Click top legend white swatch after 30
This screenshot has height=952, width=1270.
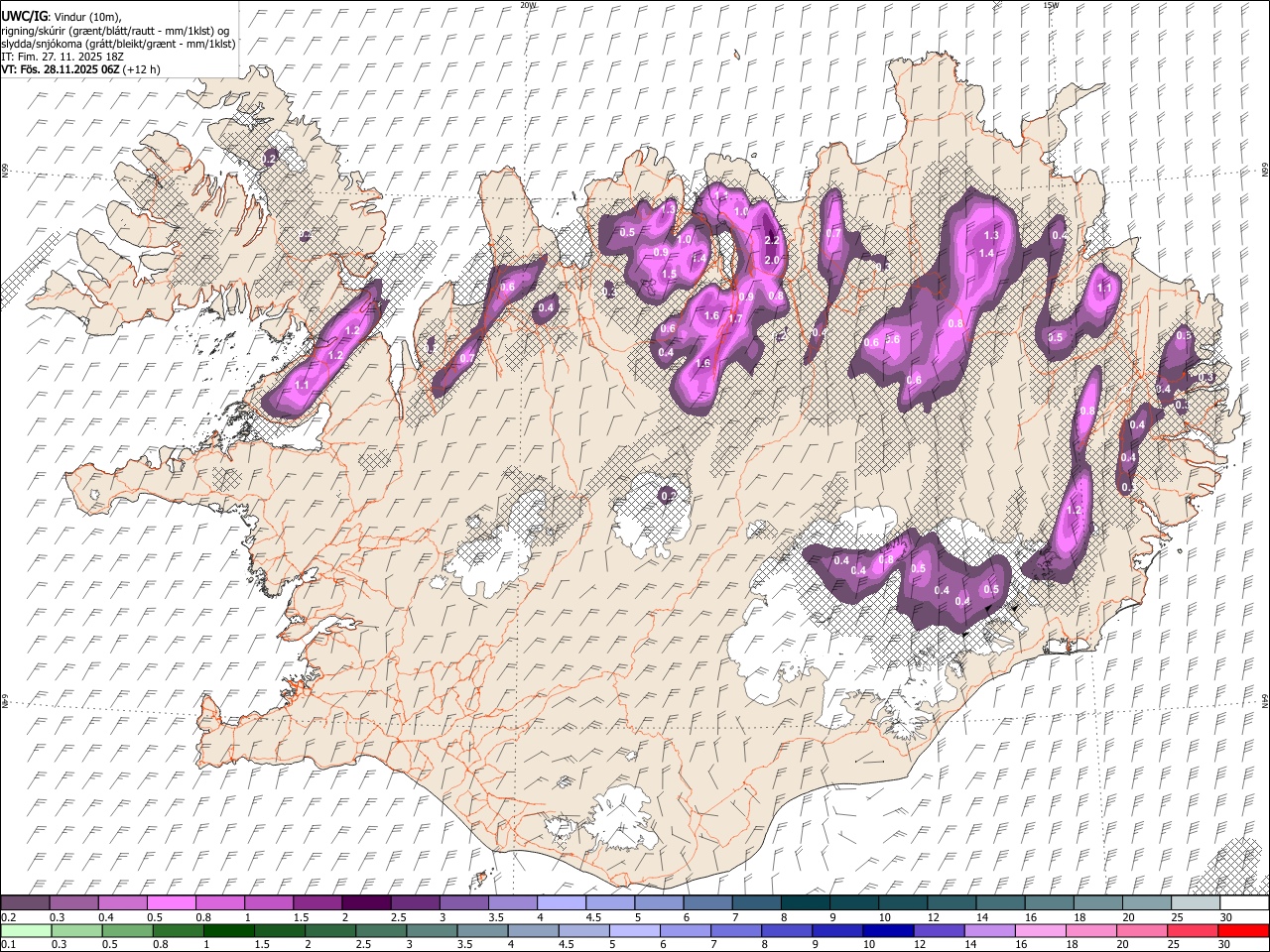1245,903
